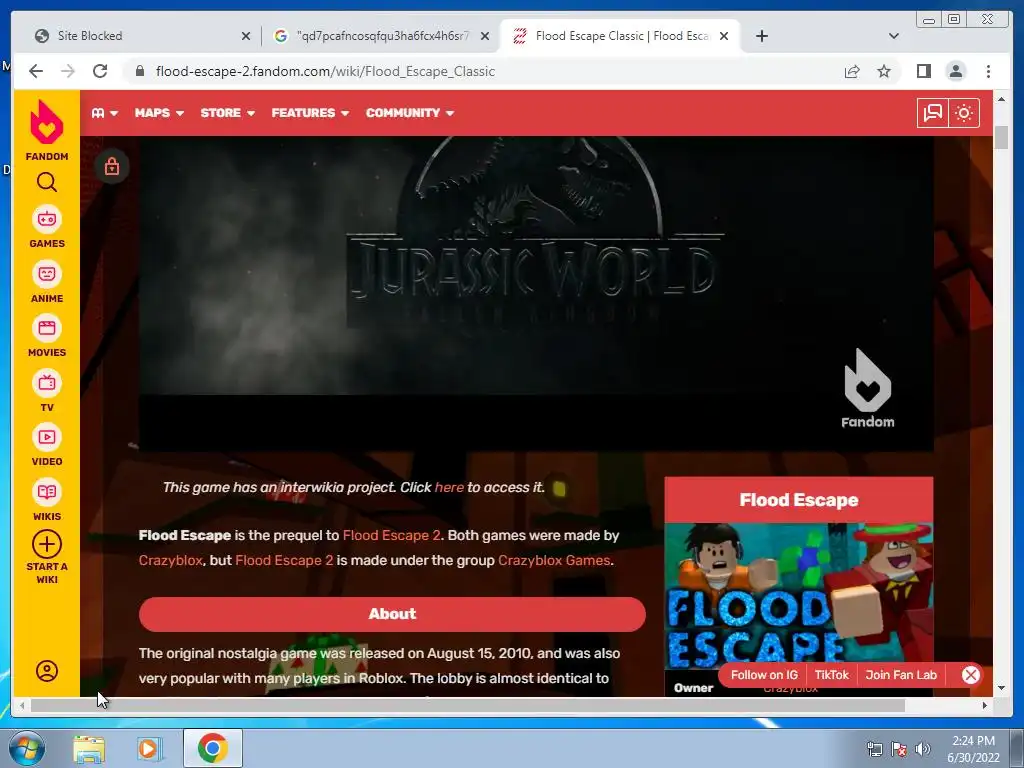
Task: Share this page icon in address bar
Action: (x=852, y=71)
